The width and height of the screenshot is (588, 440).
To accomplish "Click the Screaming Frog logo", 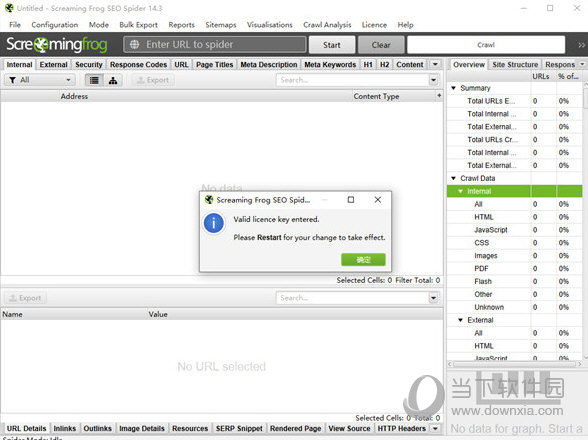I will (57, 45).
